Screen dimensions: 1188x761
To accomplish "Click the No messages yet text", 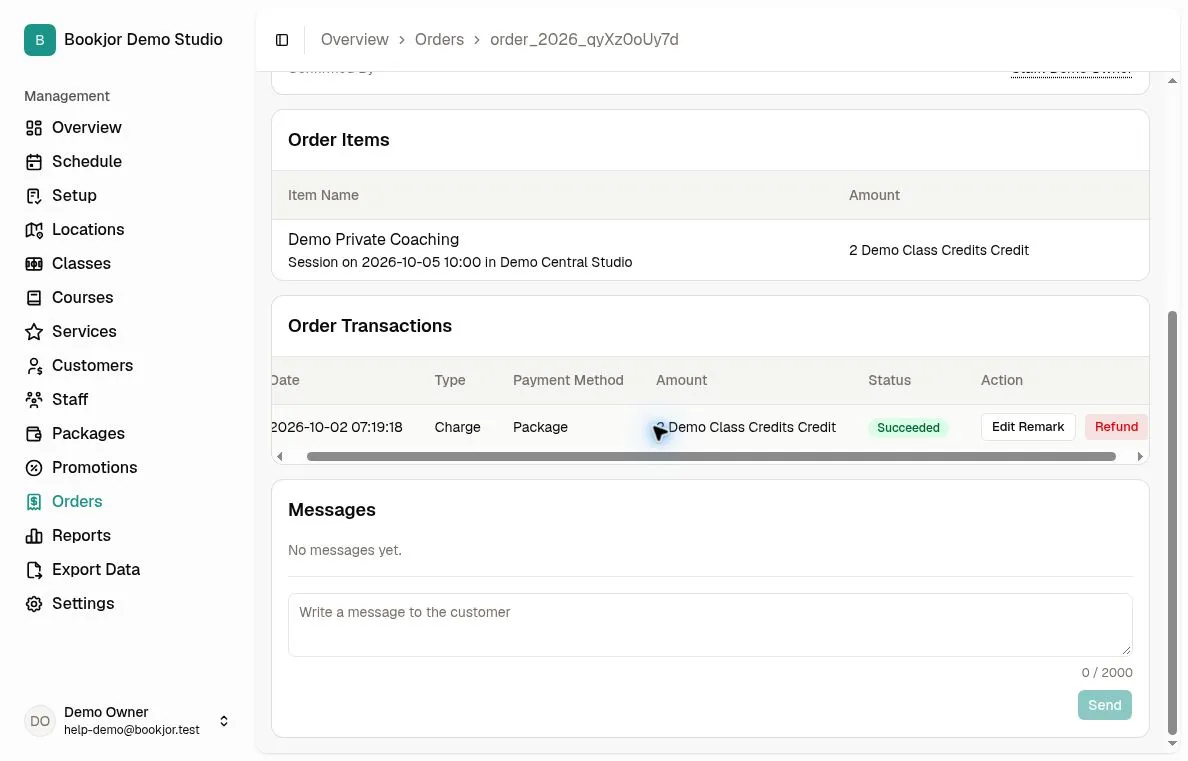I will (x=345, y=550).
